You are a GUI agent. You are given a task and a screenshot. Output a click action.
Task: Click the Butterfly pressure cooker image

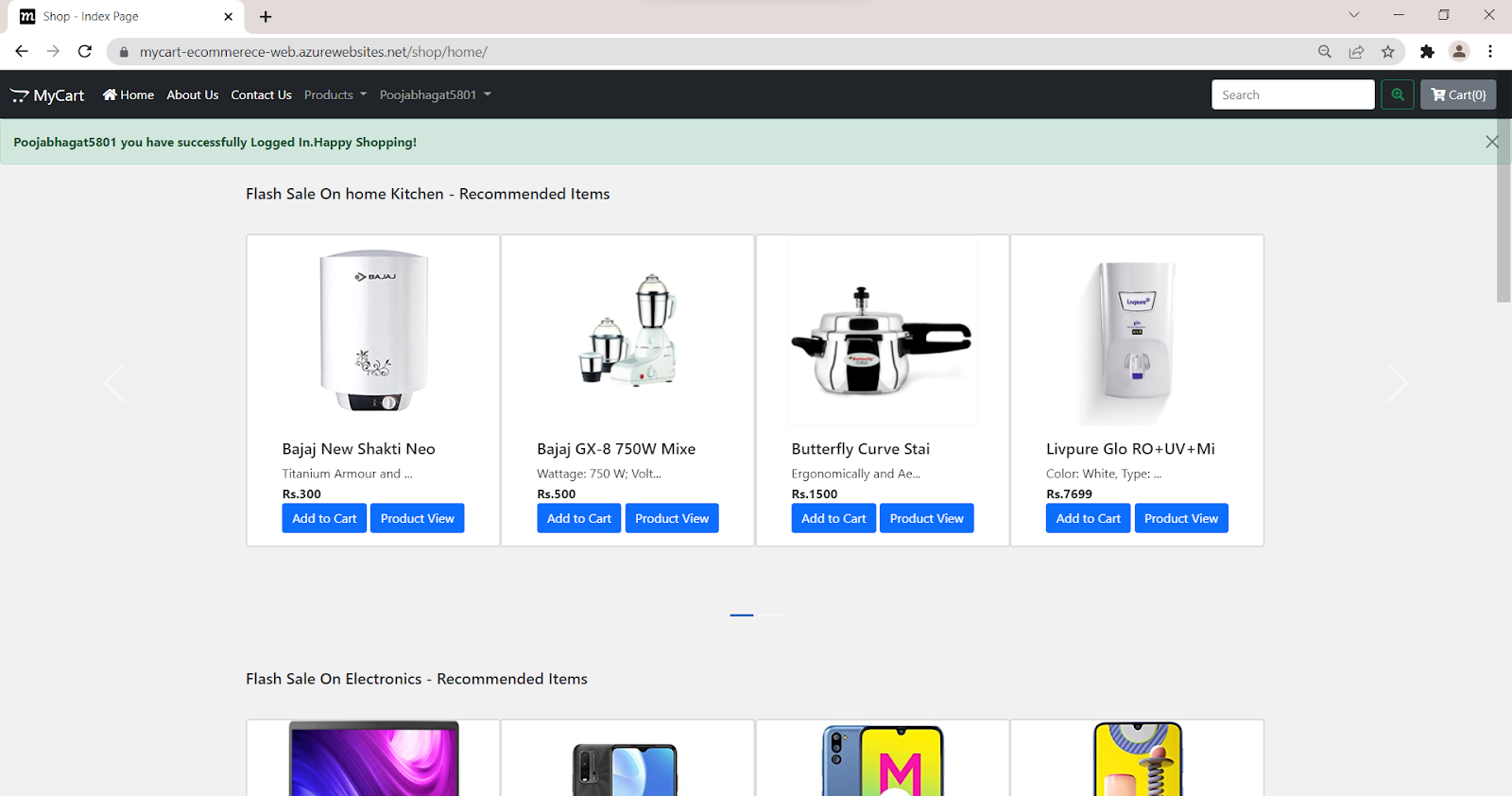[883, 332]
